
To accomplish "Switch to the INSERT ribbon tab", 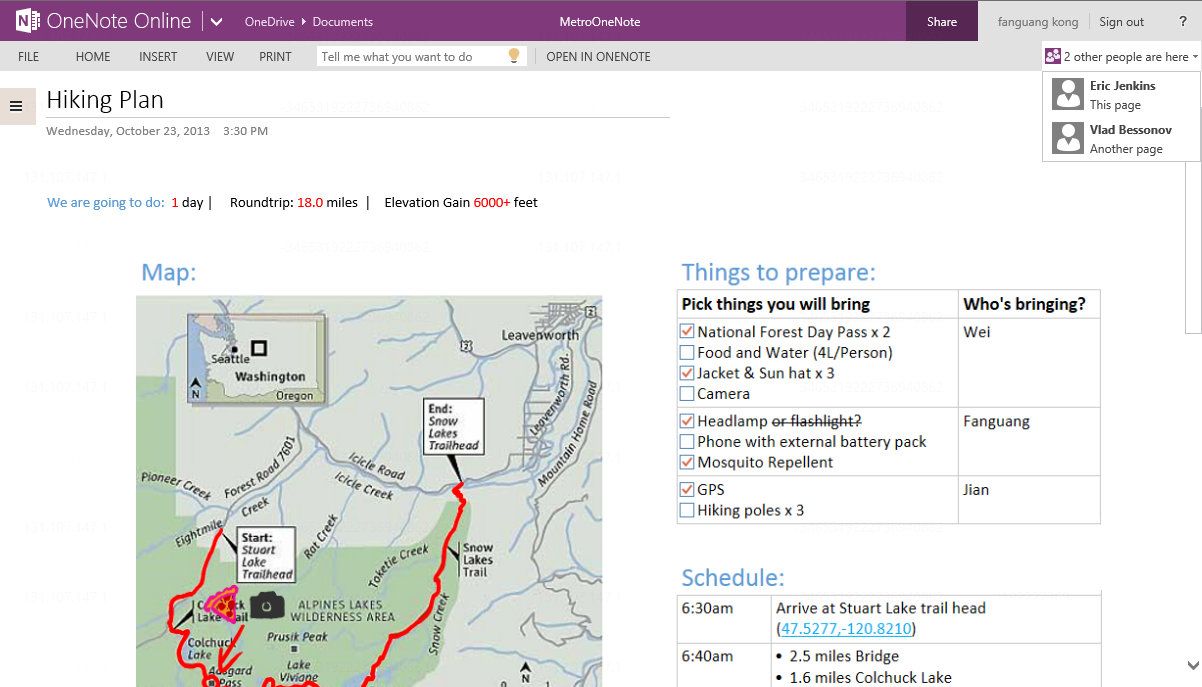I will tap(157, 57).
